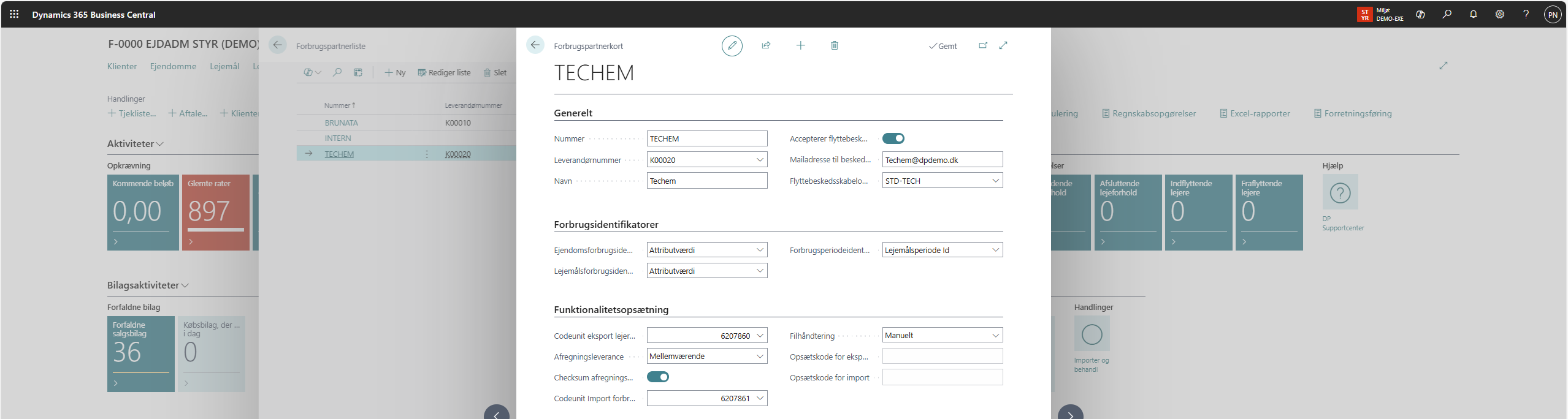Click the expand arrows icon on the role center
1568x419 pixels.
(1444, 65)
